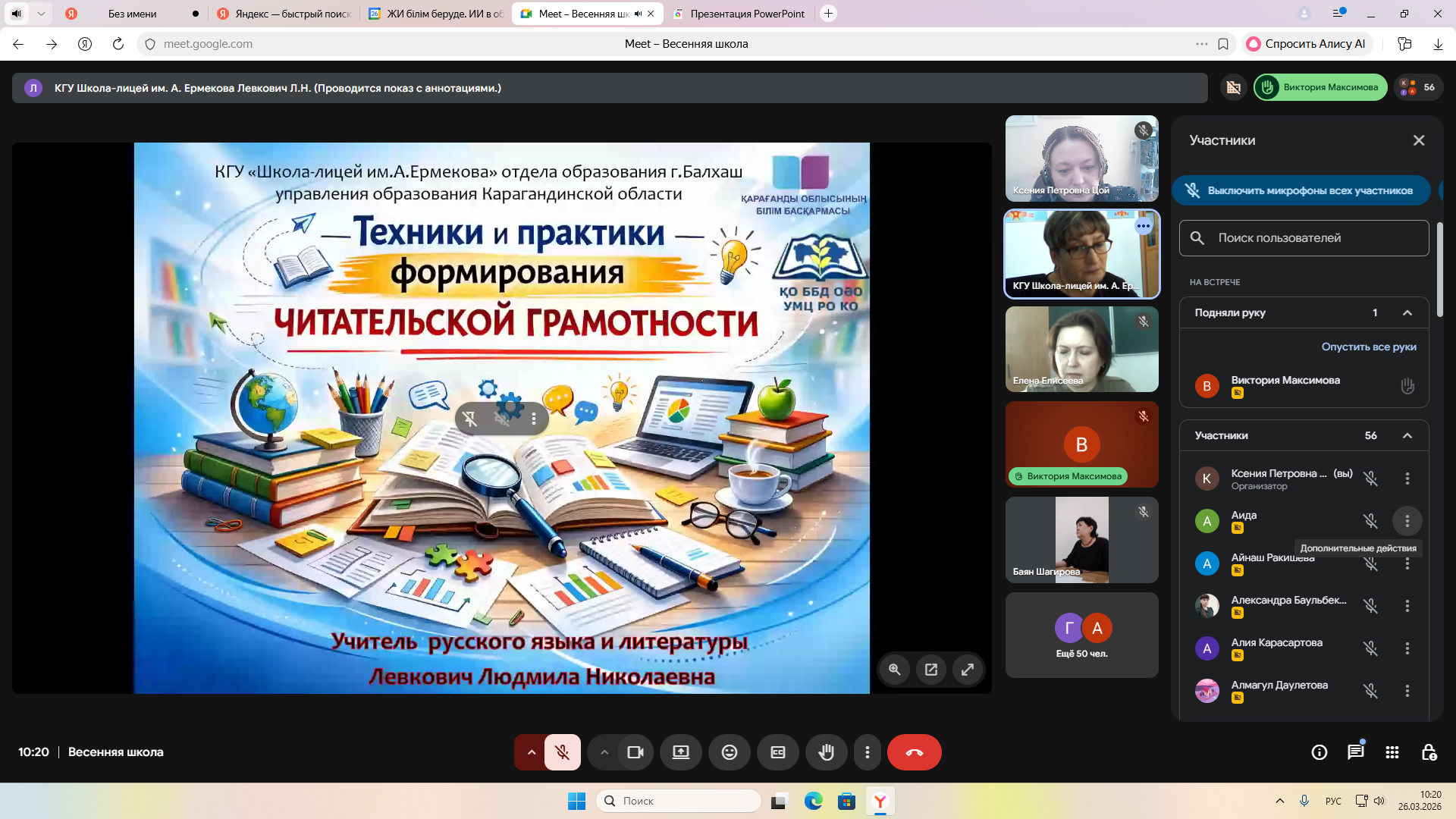Viewport: 1456px width, 819px height.
Task: Click Выключить микрофоны всех участников button
Action: click(x=1301, y=190)
